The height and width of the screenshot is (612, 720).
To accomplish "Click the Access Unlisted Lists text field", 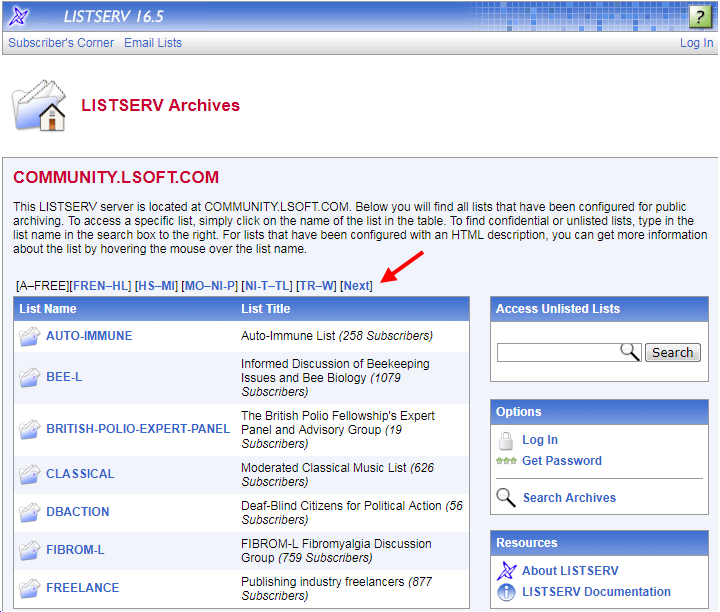I will click(568, 353).
